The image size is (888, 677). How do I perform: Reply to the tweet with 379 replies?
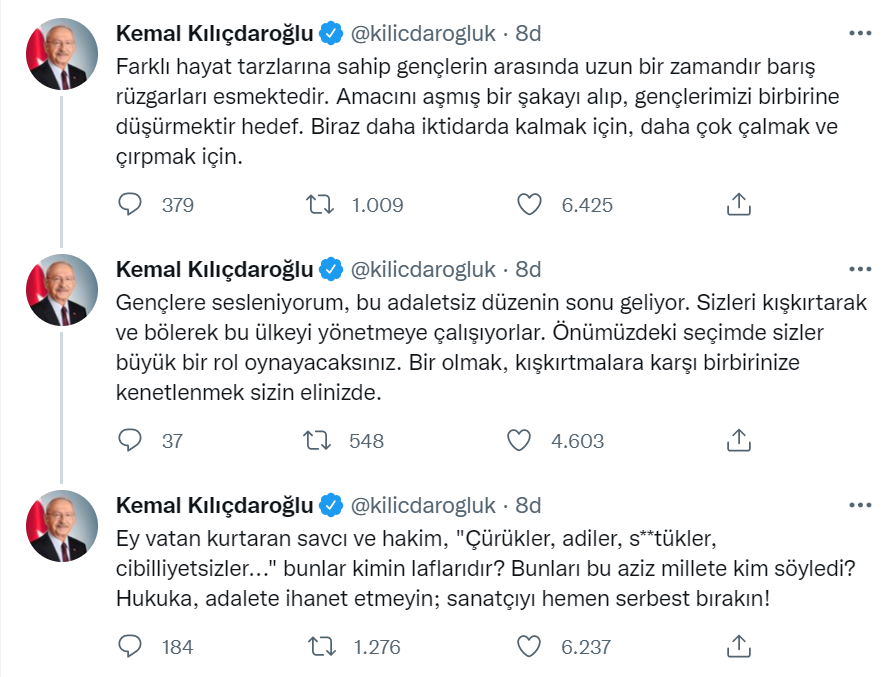131,205
